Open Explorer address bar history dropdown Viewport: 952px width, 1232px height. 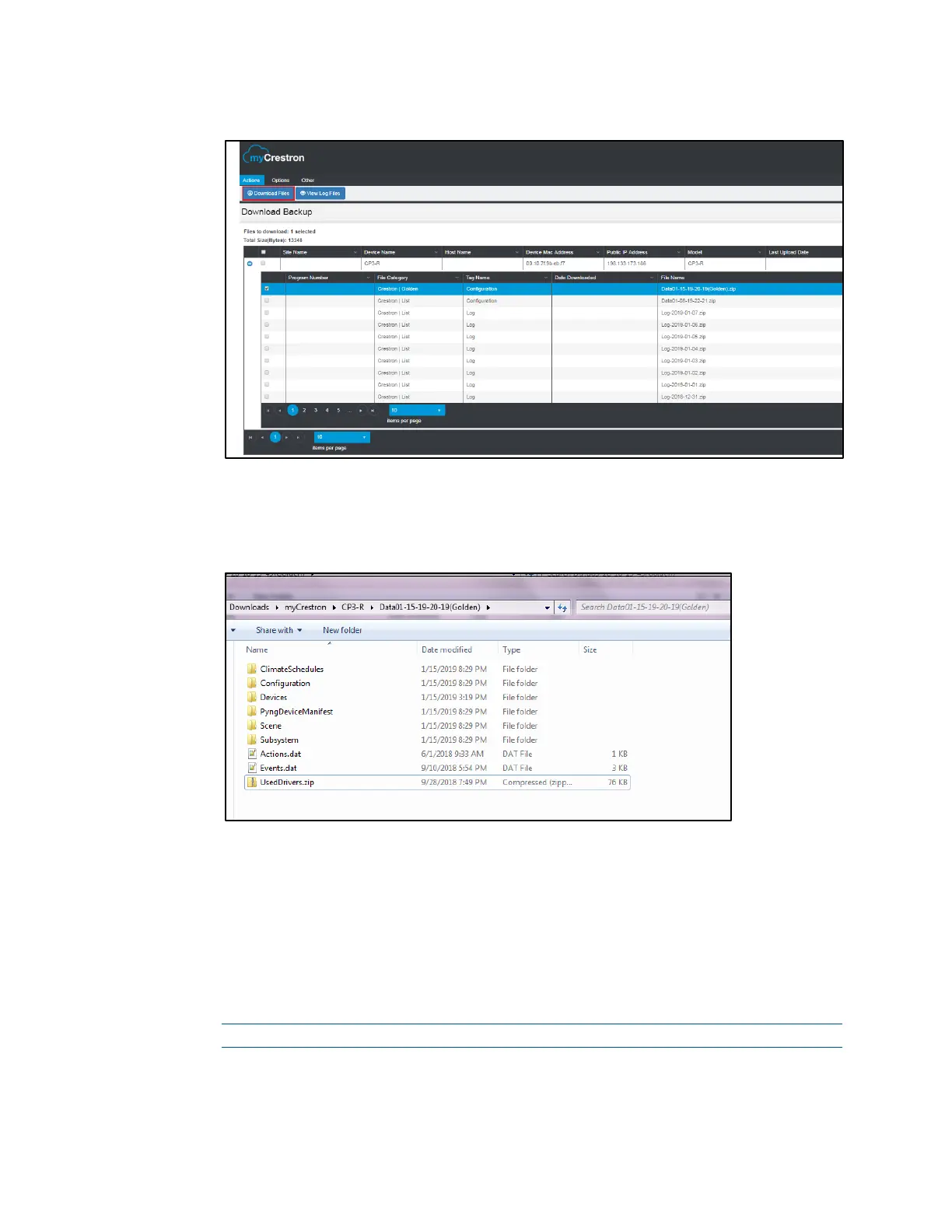pos(548,607)
